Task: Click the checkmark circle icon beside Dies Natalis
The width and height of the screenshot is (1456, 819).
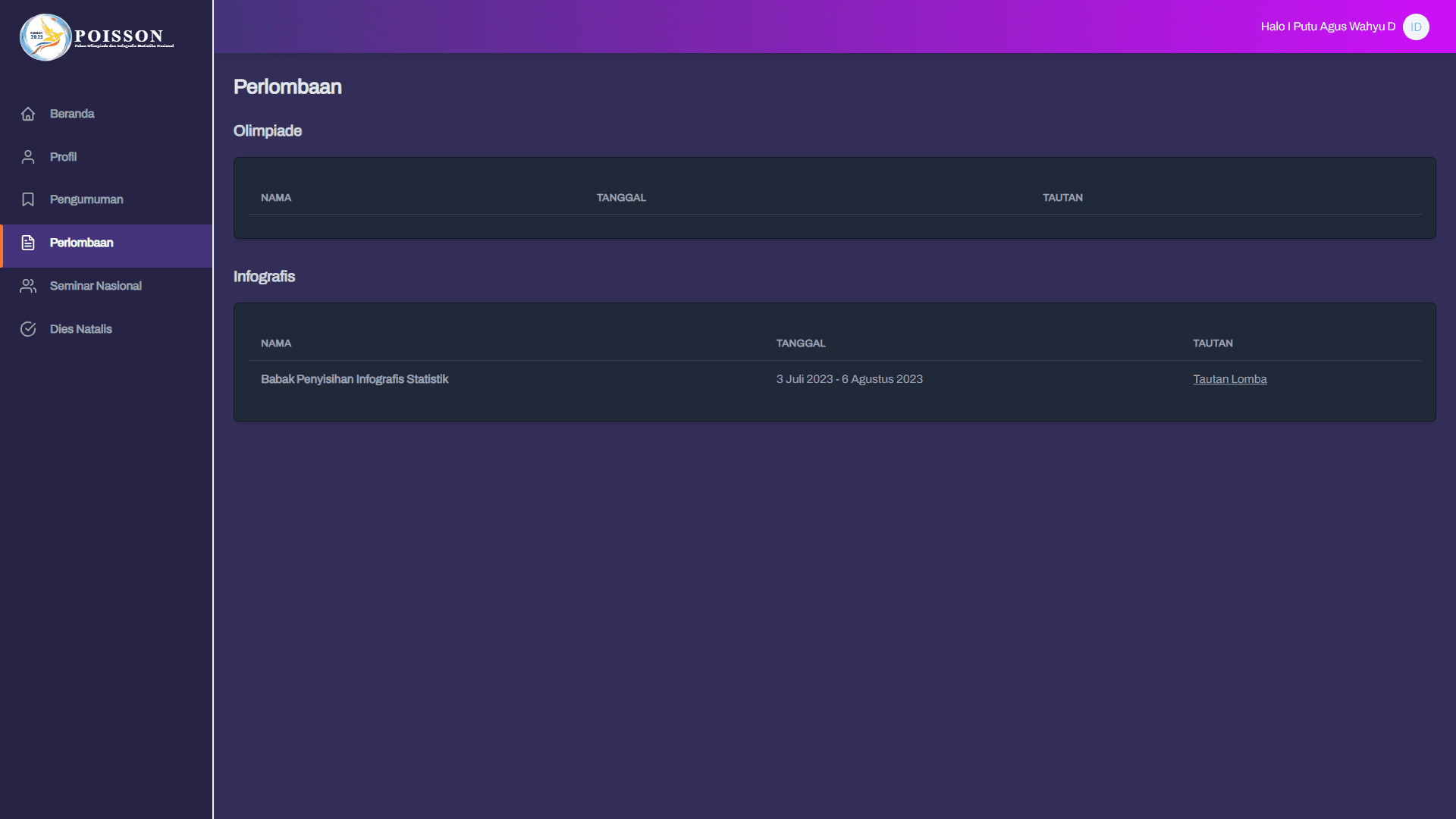Action: point(28,329)
